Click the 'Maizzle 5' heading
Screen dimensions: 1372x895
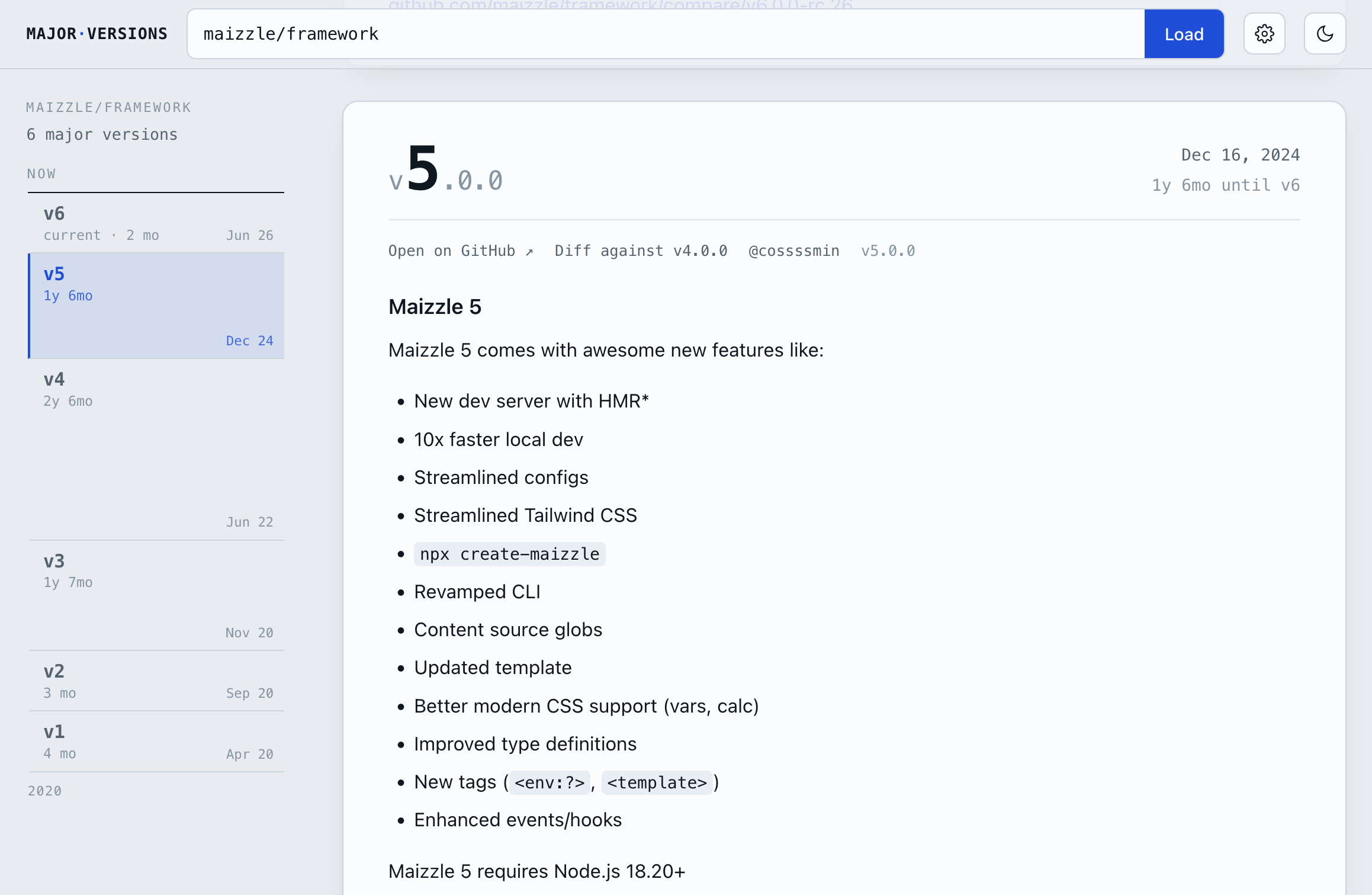435,307
